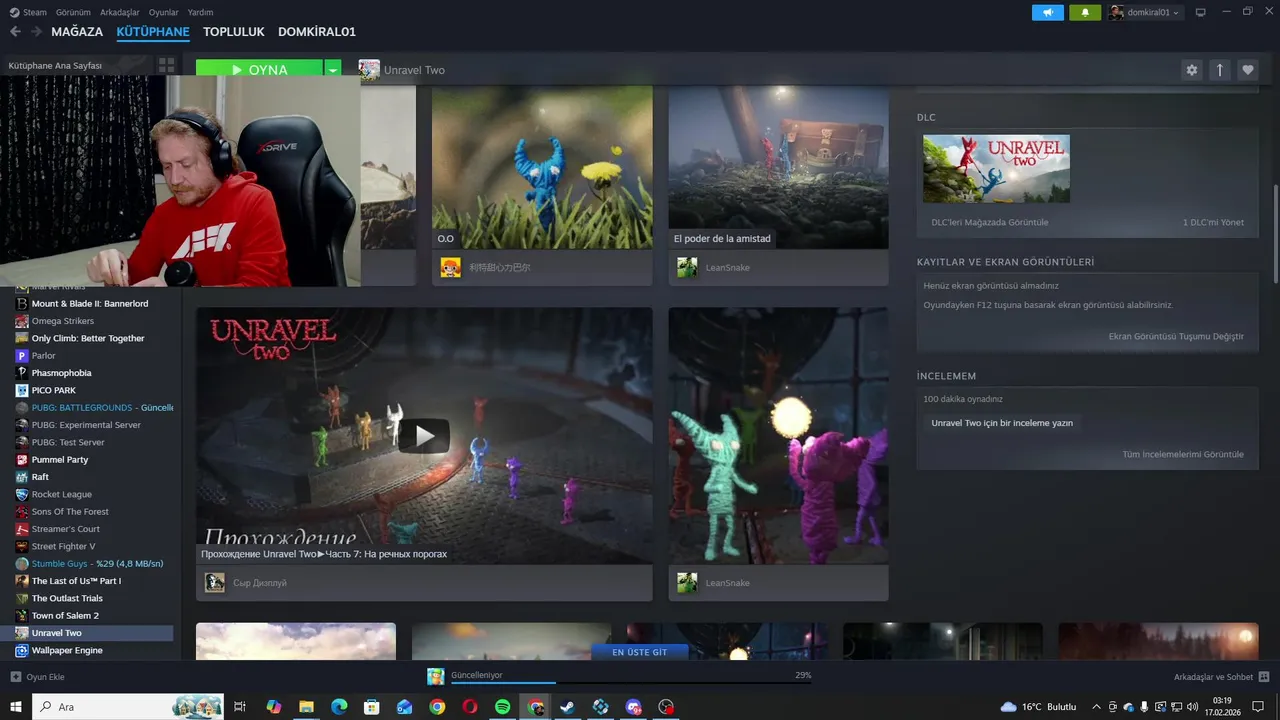This screenshot has width=1280, height=720.
Task: Click the Raft game icon
Action: (22, 477)
